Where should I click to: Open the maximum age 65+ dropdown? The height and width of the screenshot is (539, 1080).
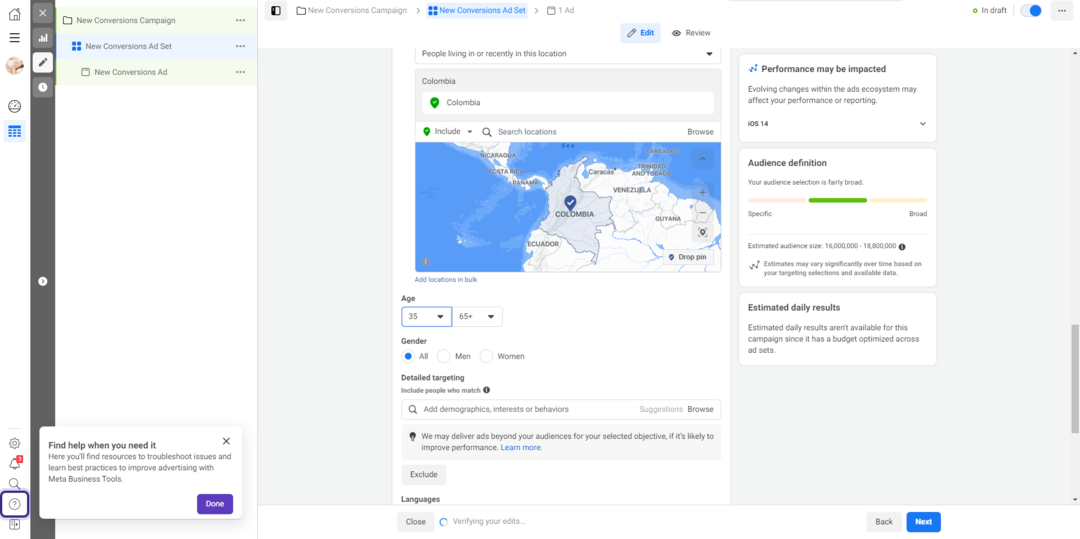[478, 317]
